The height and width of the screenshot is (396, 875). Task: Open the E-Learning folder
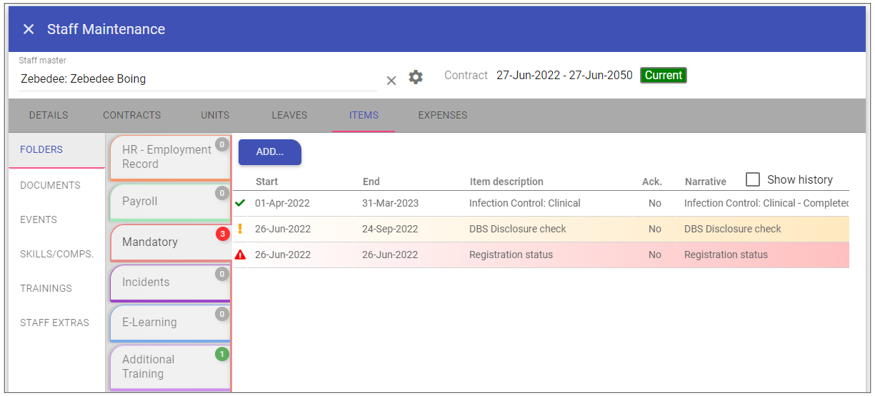170,323
